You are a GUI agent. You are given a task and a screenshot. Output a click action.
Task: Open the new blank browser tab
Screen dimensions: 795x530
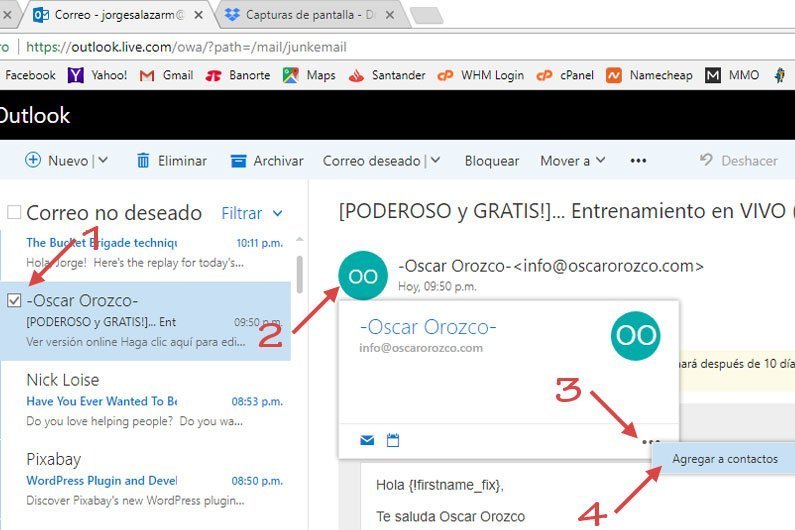[x=426, y=15]
